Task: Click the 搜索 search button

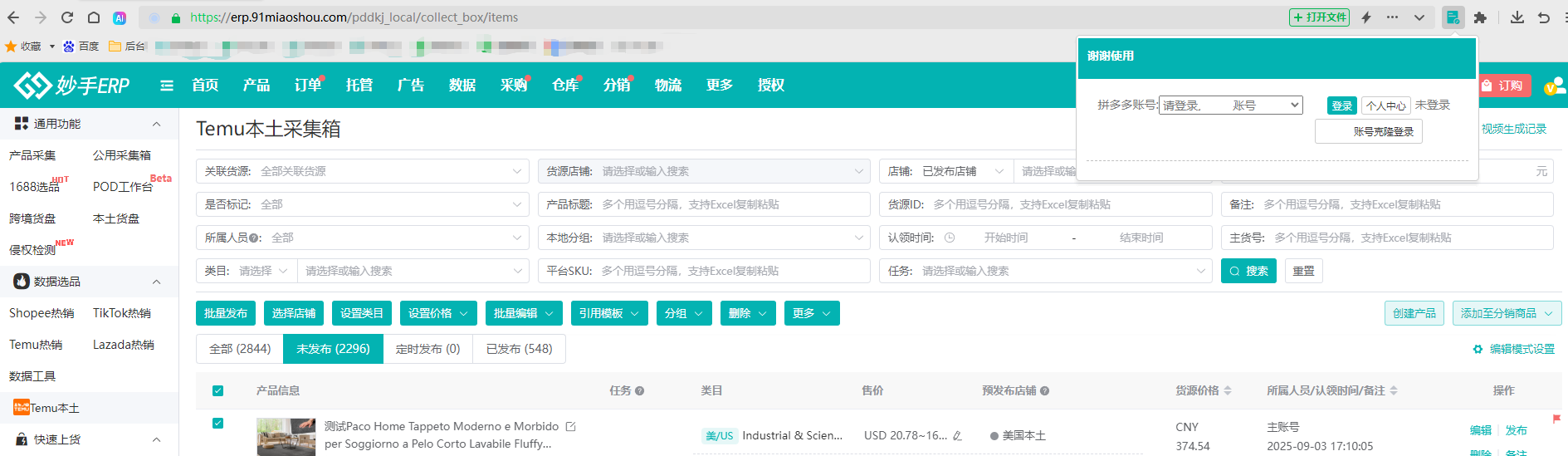Action: (x=1248, y=271)
